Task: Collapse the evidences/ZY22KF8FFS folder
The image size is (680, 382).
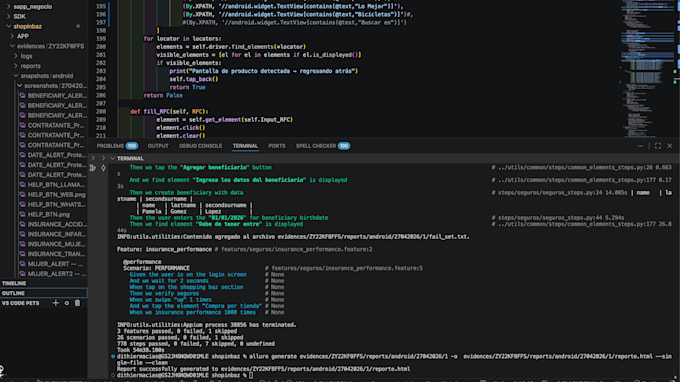Action: (12, 46)
